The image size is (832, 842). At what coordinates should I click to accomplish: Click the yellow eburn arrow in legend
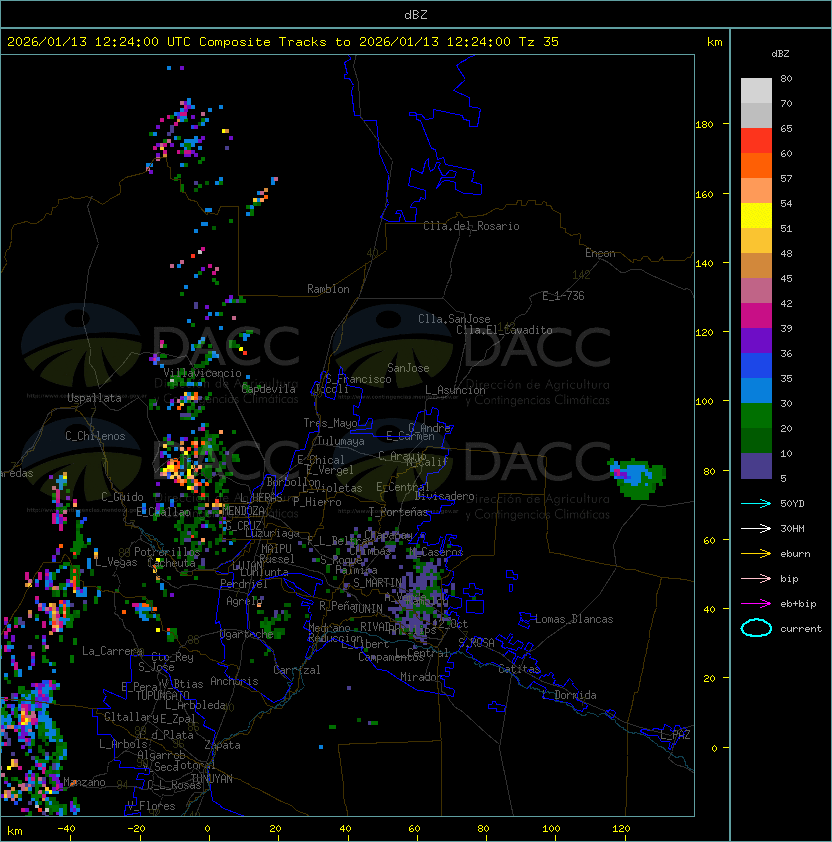point(756,554)
